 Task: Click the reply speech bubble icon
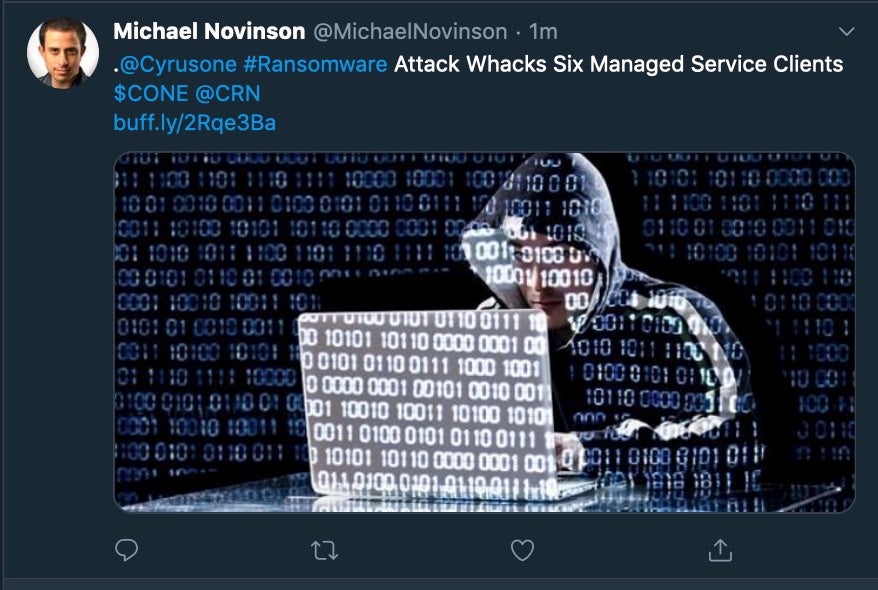click(126, 550)
